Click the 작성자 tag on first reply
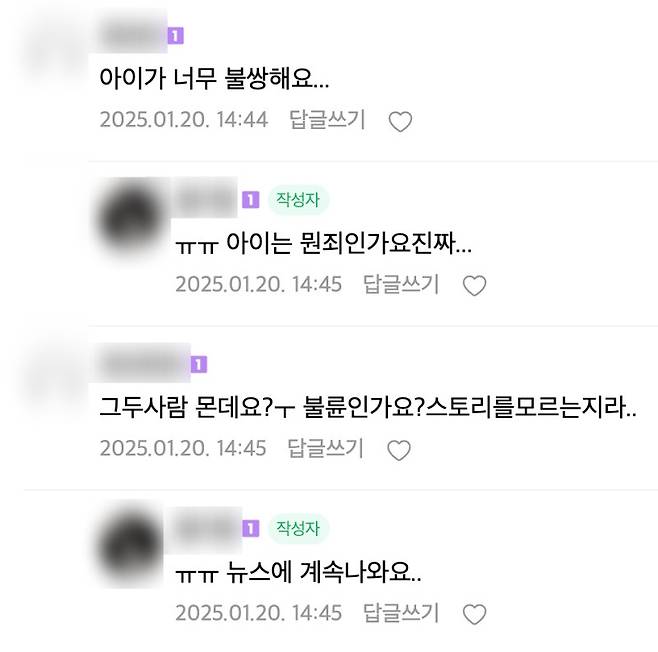The height and width of the screenshot is (652, 658). [x=298, y=200]
